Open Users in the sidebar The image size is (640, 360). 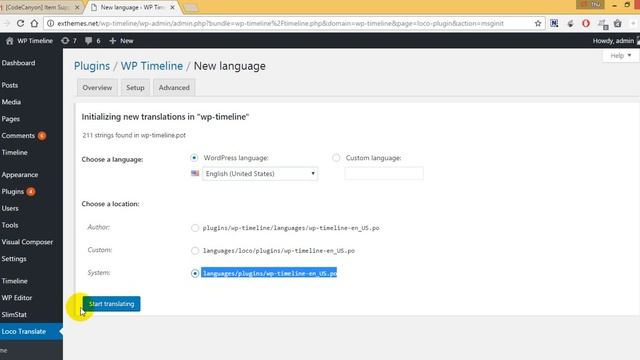[10, 208]
